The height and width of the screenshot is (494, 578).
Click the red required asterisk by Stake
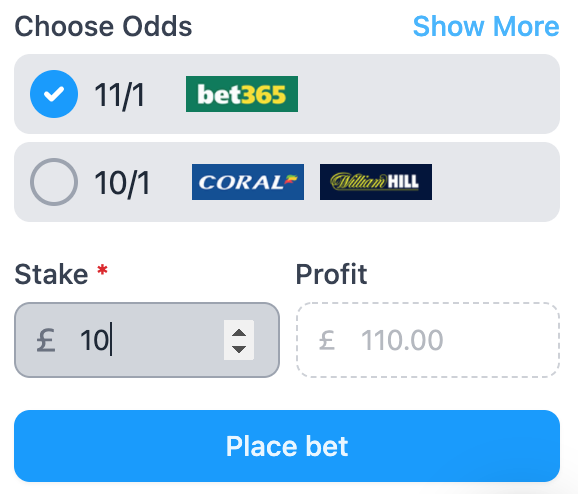[102, 270]
